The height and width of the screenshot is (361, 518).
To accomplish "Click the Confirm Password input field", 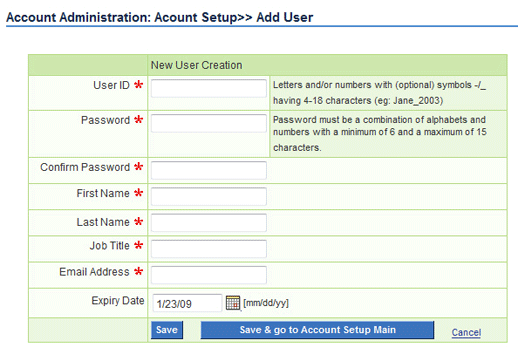I will coord(209,170).
